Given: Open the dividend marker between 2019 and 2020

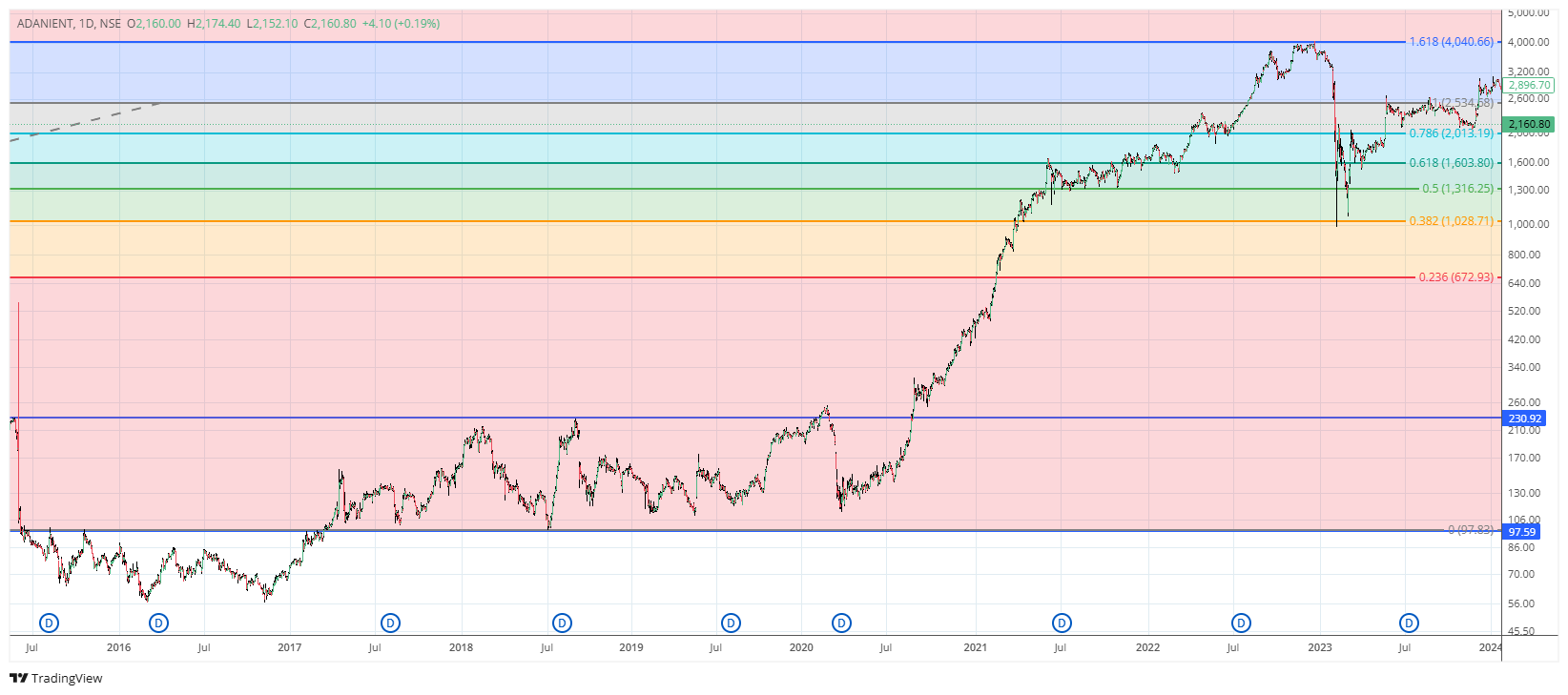Looking at the screenshot, I should (x=731, y=623).
